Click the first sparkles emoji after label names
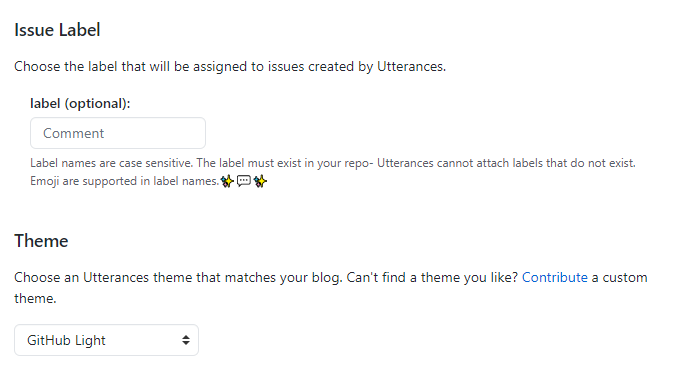 point(227,181)
